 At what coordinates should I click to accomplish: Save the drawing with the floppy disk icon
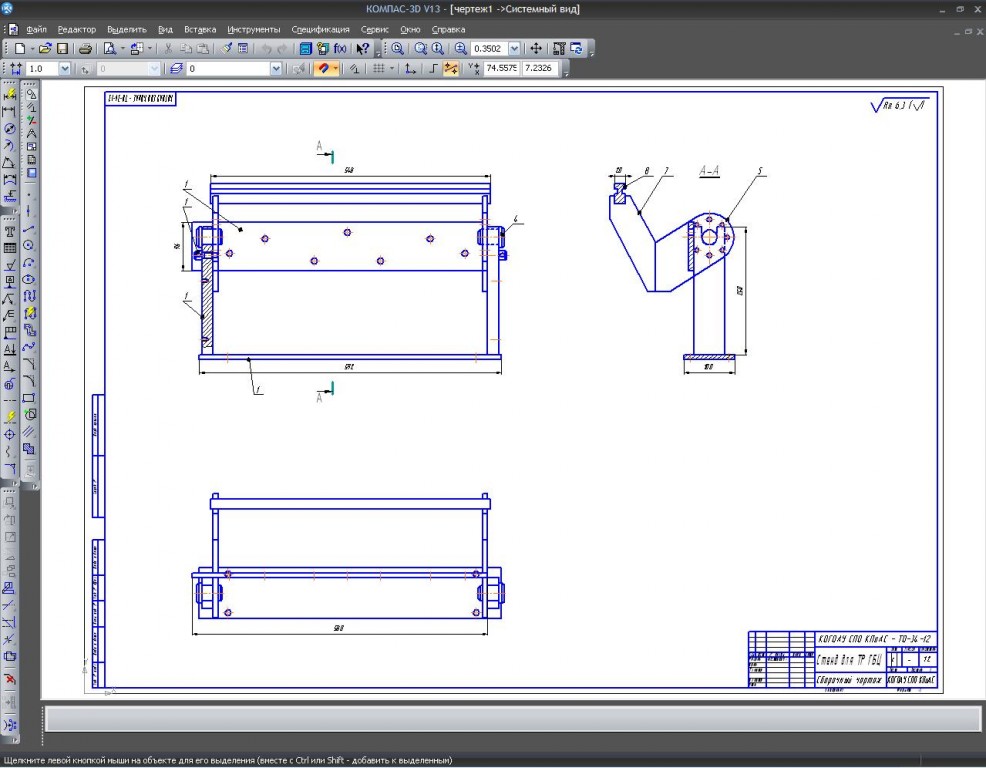[62, 48]
